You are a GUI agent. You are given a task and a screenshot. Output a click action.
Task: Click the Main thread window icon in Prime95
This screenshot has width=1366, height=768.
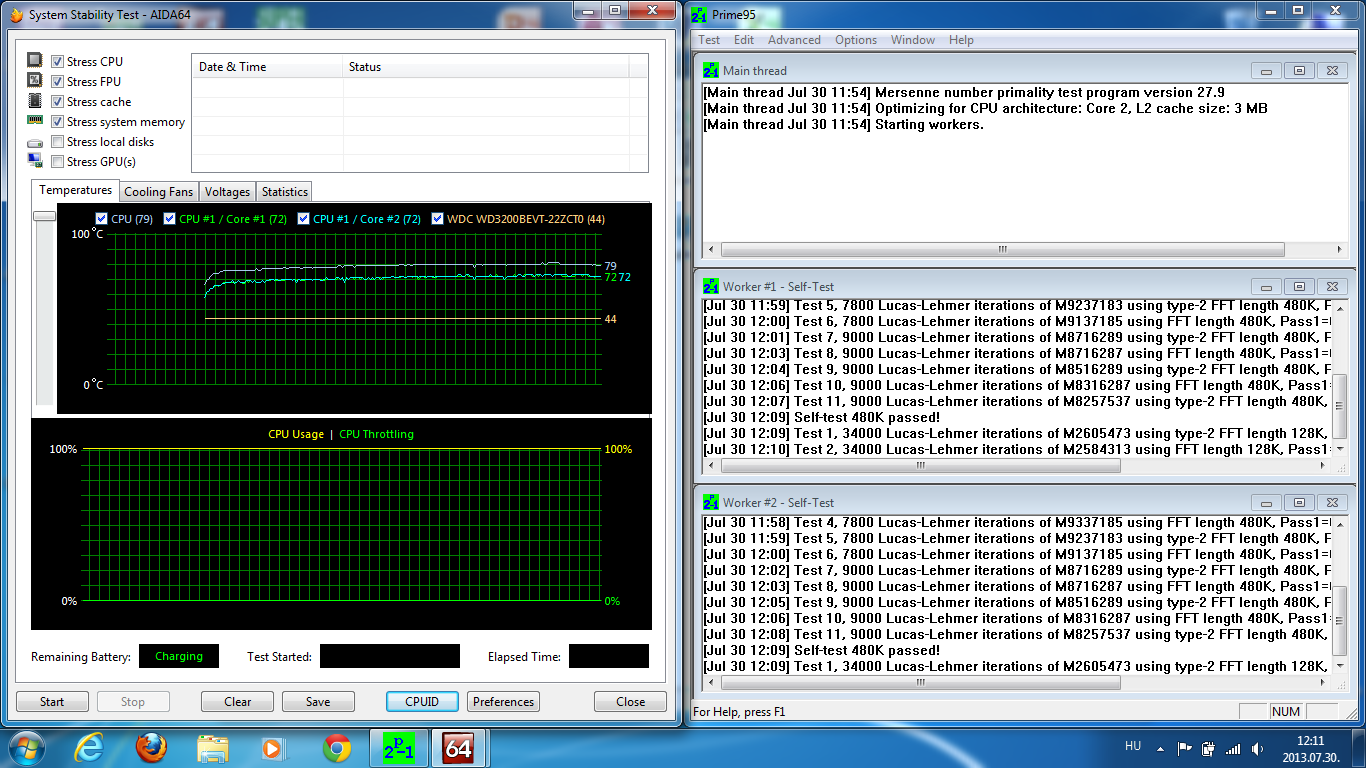point(711,71)
